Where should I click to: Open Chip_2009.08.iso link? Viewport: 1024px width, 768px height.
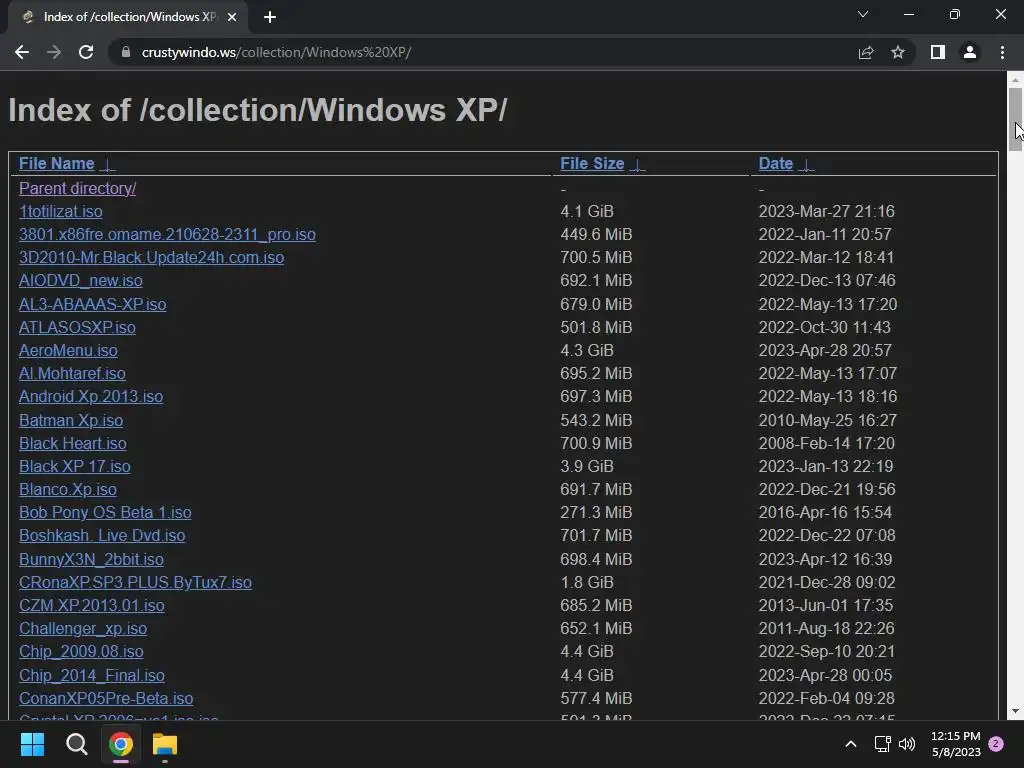[81, 651]
